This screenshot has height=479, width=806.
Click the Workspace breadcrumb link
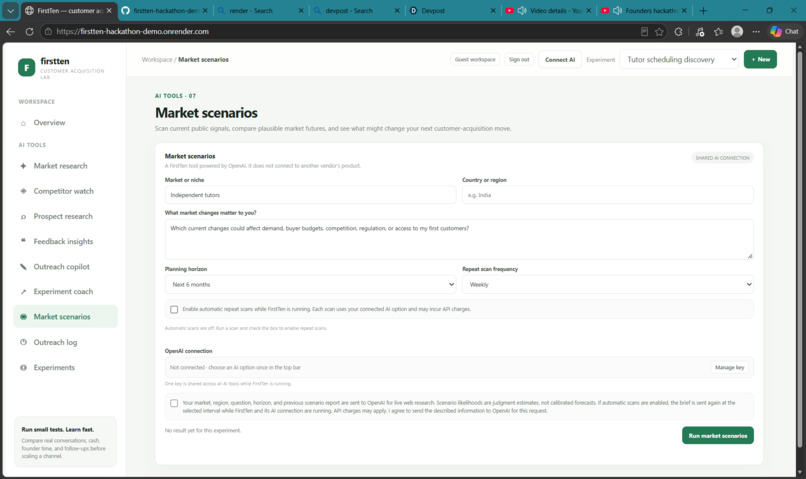pos(157,60)
